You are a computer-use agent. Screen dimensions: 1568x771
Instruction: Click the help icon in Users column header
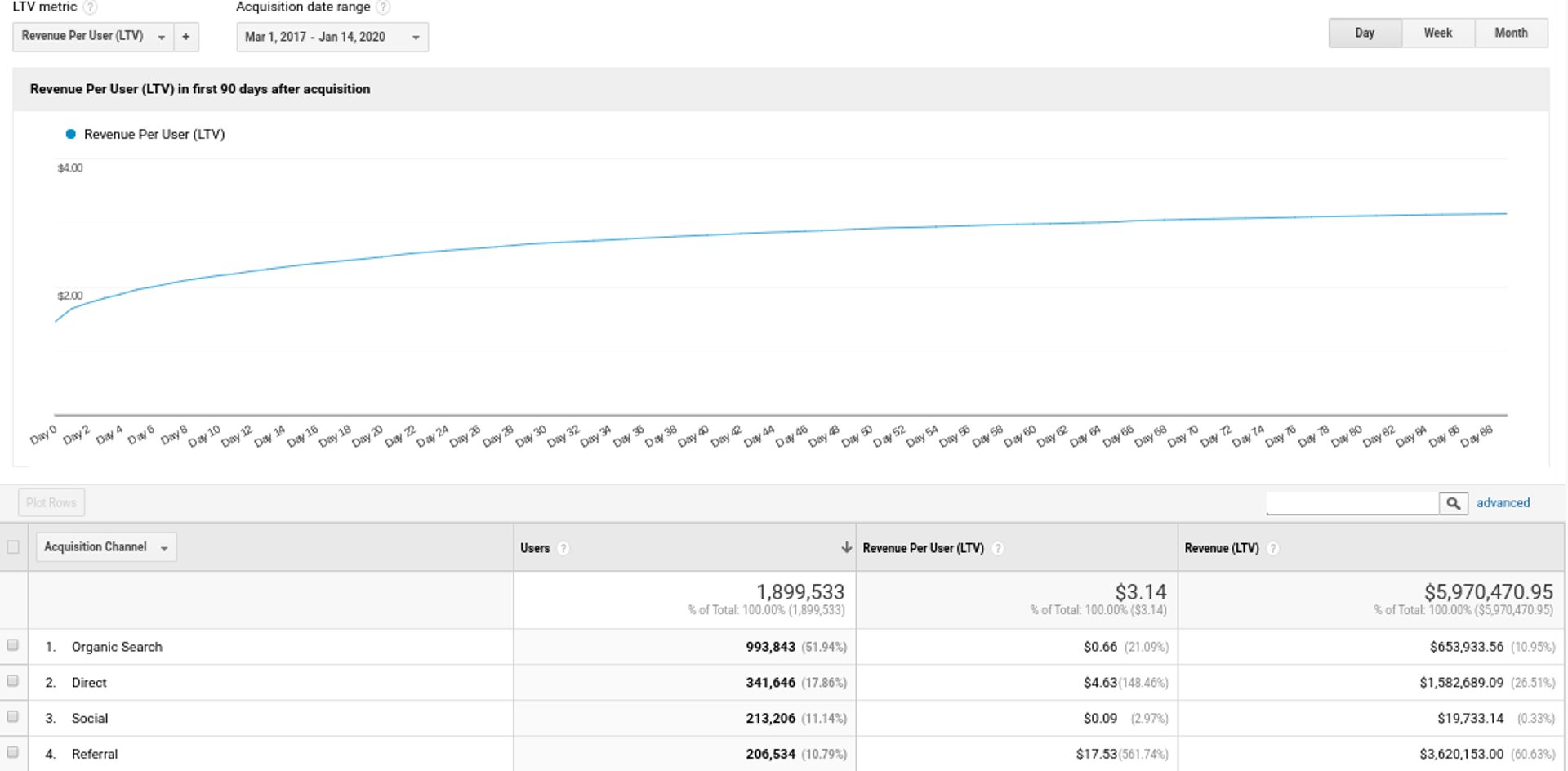(563, 549)
